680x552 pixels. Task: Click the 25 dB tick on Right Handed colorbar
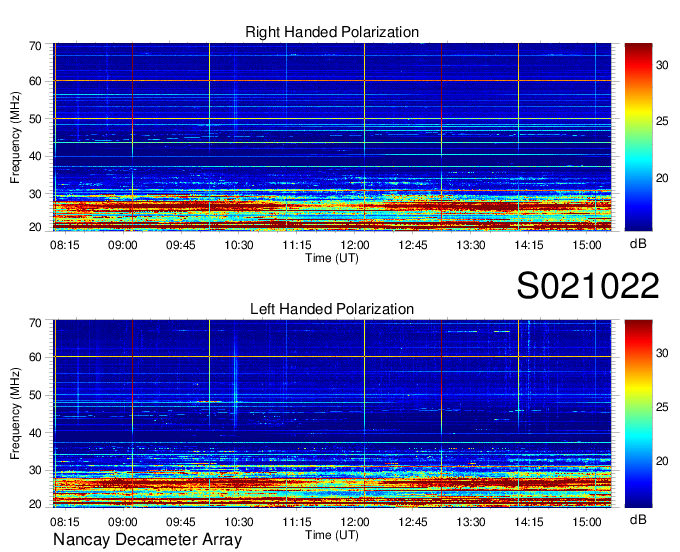point(662,121)
